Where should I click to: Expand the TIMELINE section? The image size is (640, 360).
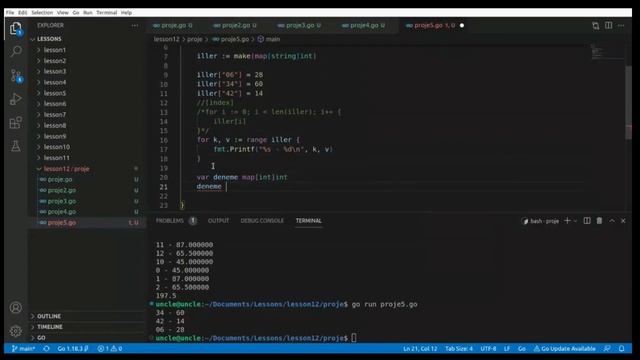(x=49, y=327)
